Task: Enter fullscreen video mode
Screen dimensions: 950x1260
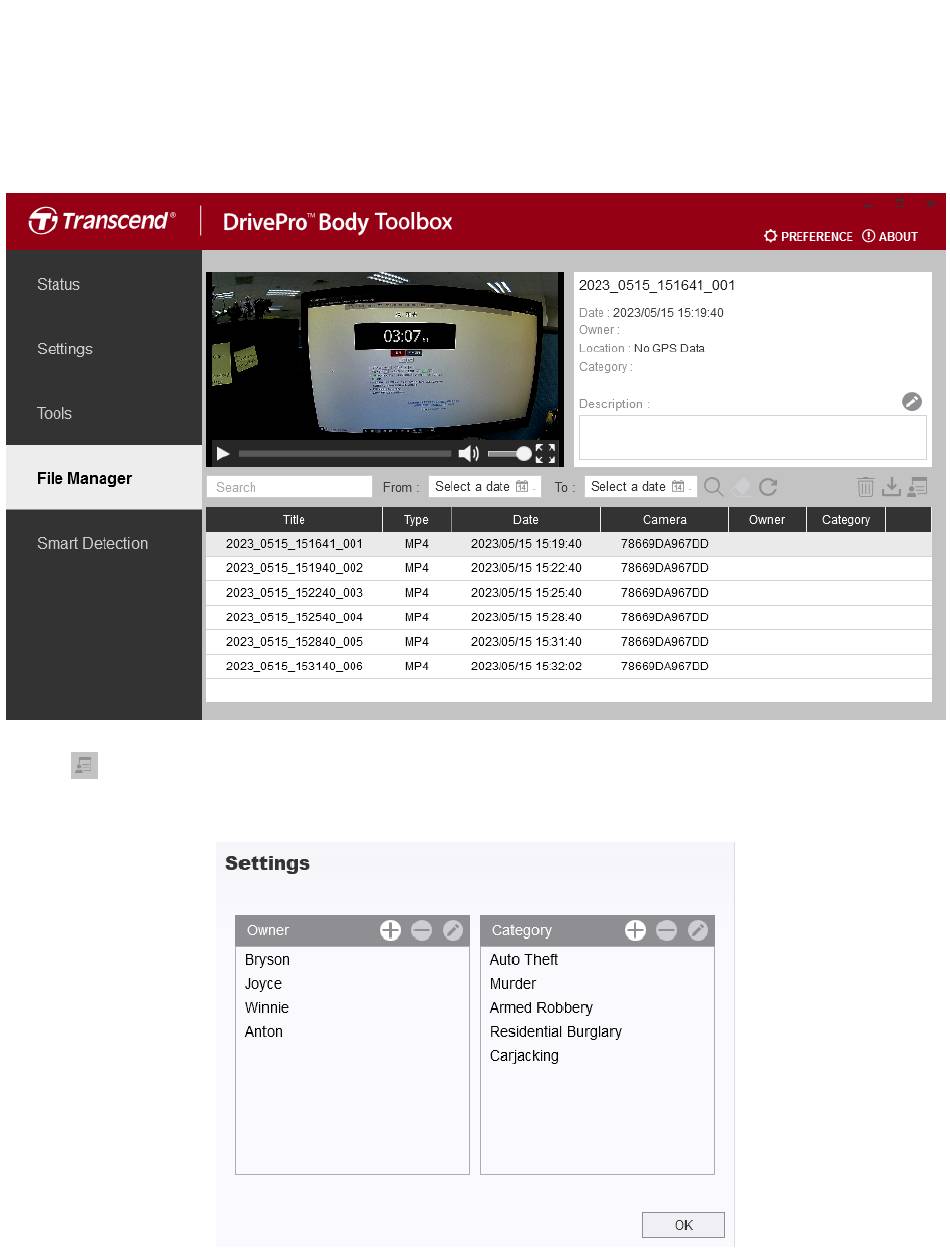Action: (x=545, y=454)
